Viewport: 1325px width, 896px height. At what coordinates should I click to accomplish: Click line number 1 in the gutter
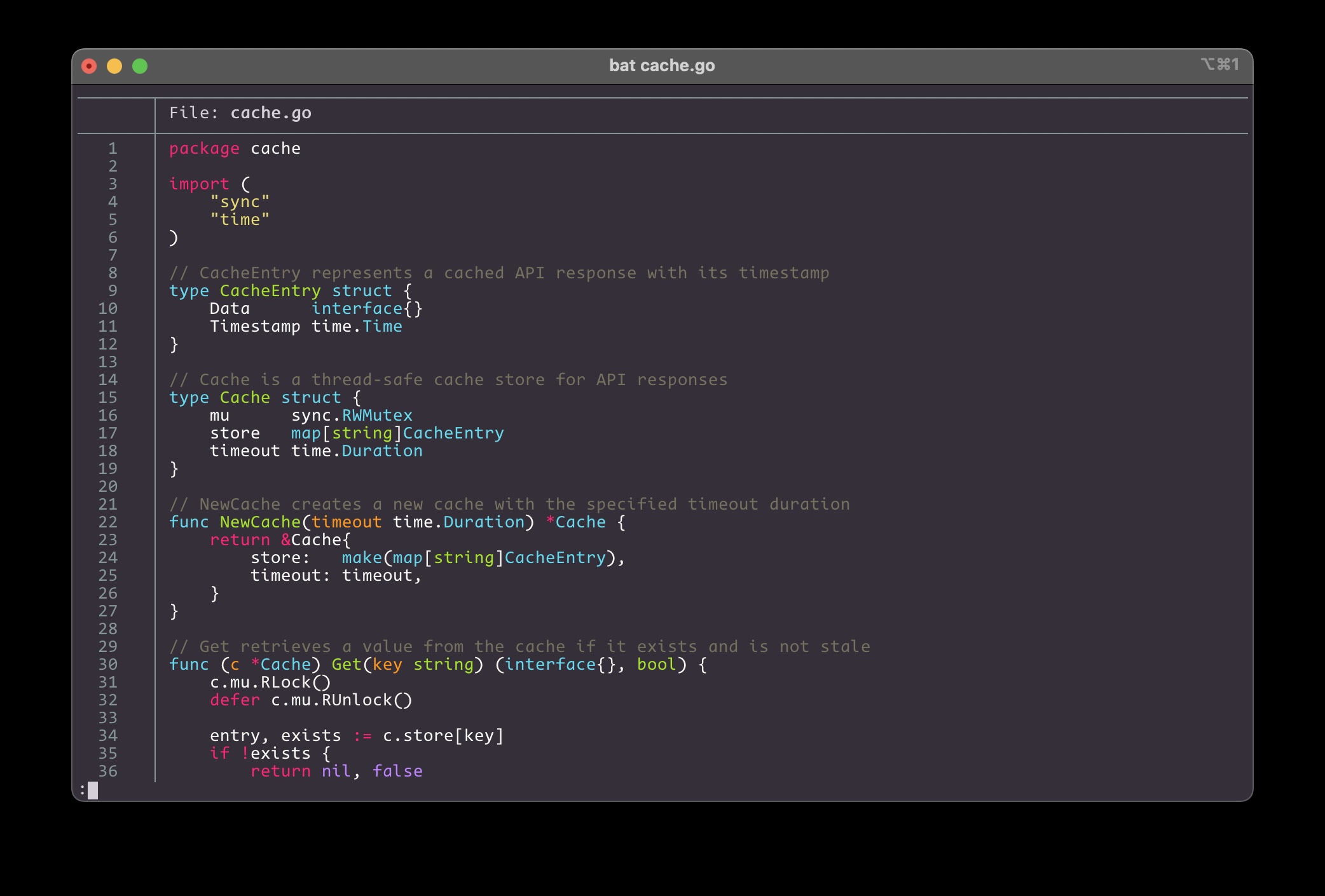tap(113, 149)
